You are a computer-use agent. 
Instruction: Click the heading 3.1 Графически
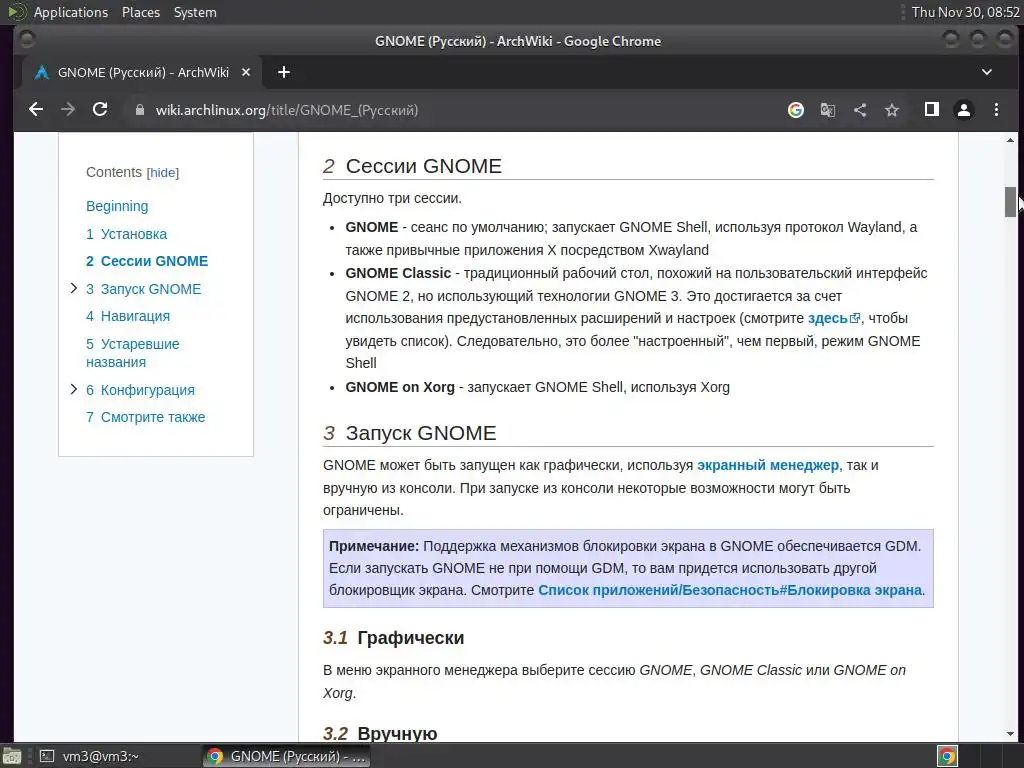pyautogui.click(x=393, y=637)
